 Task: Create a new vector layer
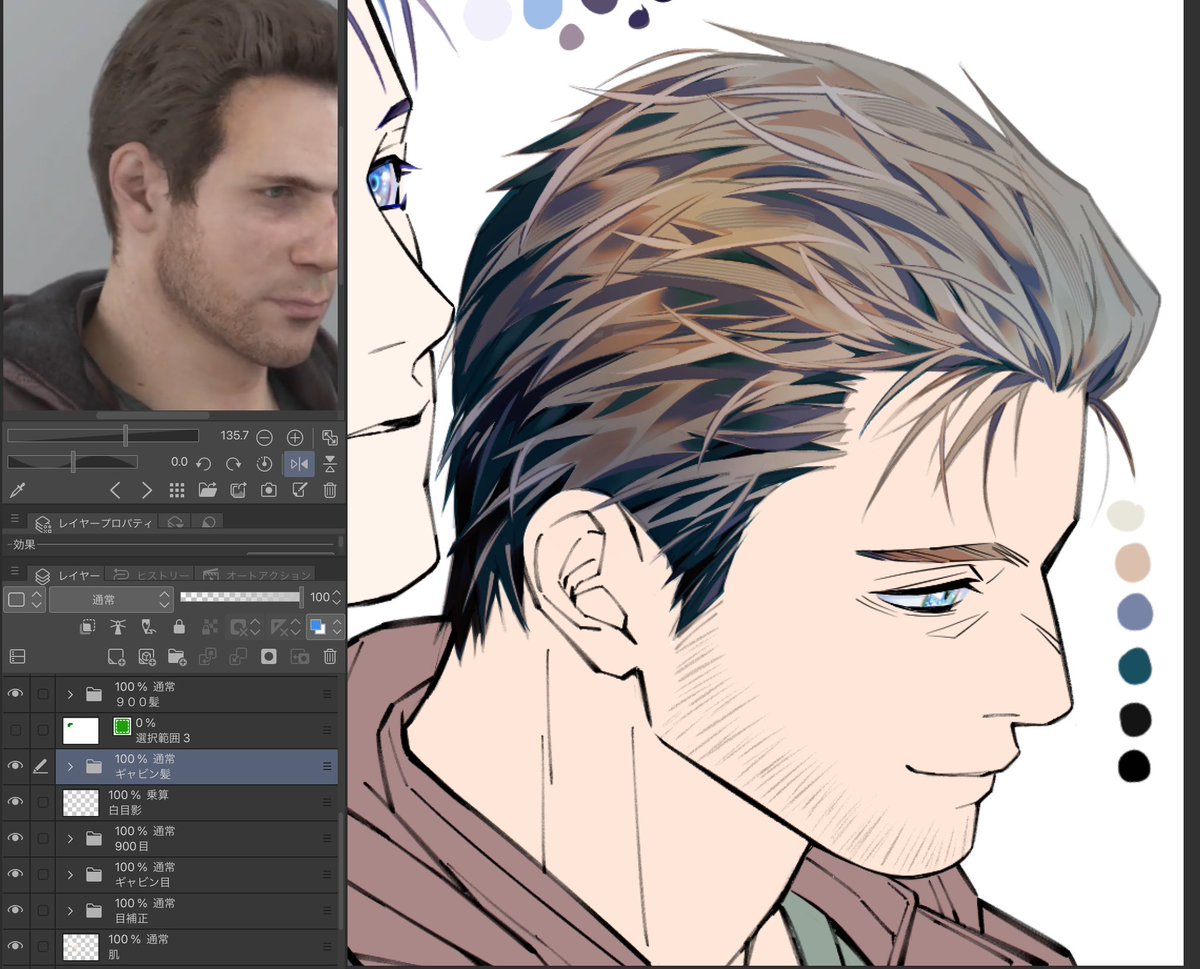(147, 657)
